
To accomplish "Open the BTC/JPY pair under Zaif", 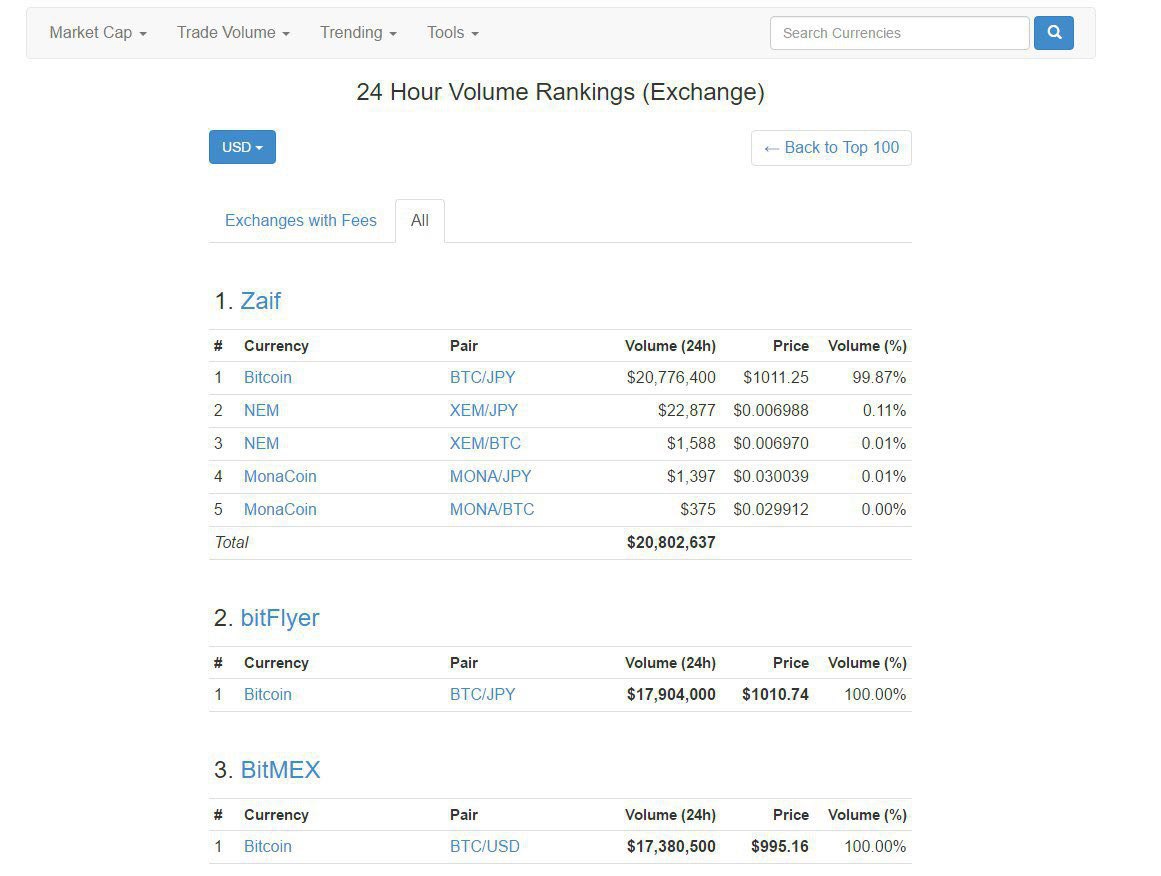I will (482, 378).
